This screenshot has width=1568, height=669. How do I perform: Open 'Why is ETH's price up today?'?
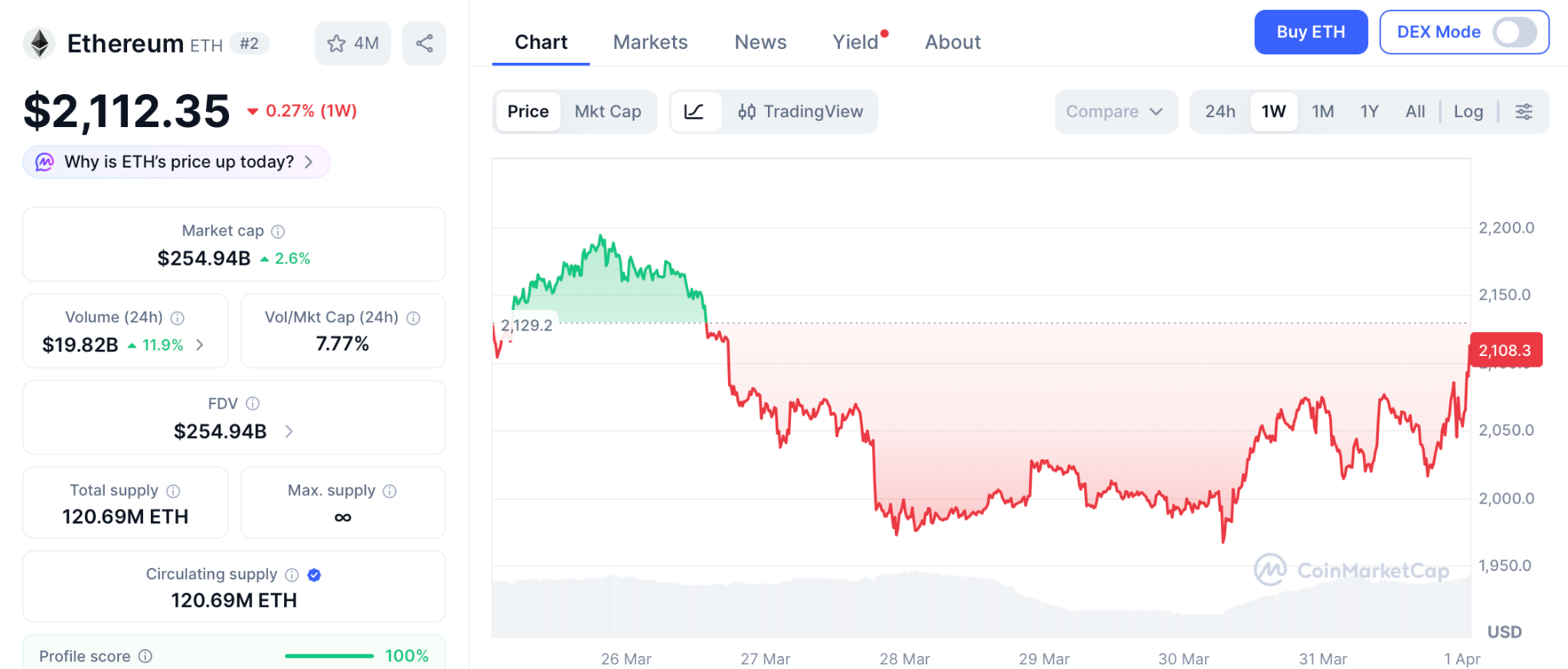click(x=177, y=162)
